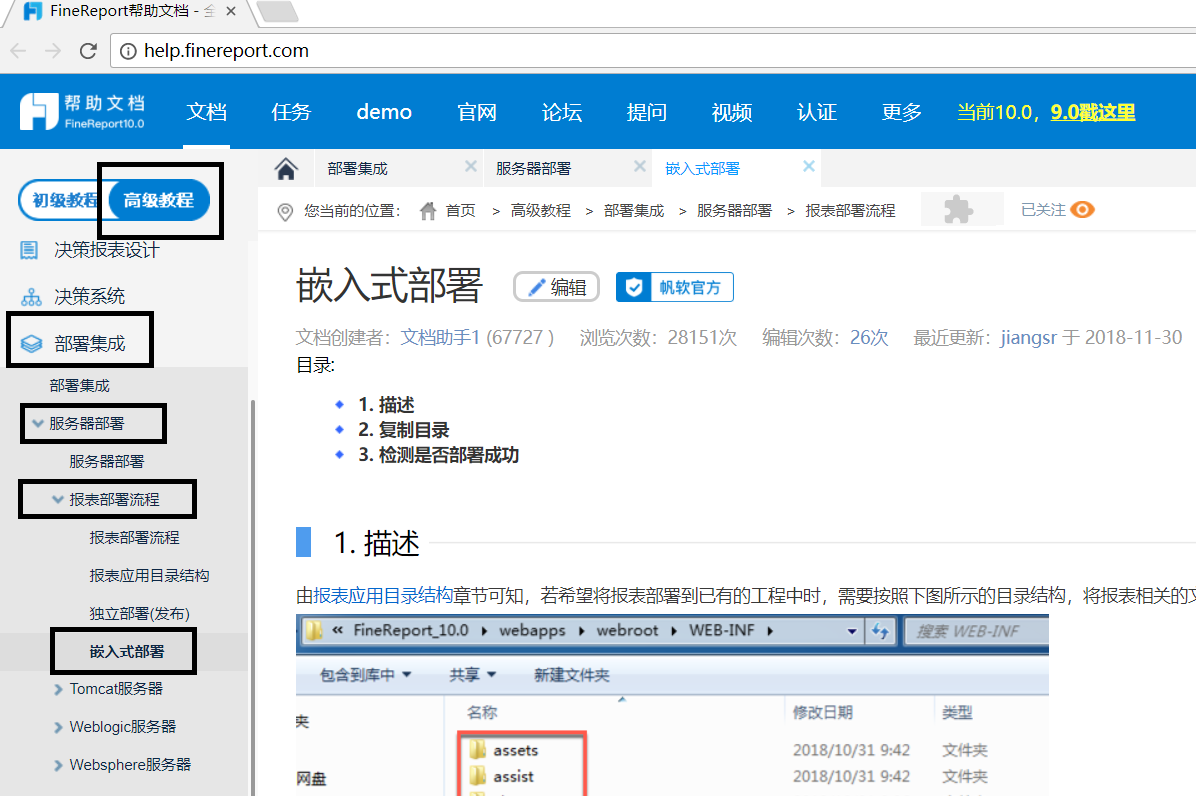
Task: Click the 帆软官方 badge
Action: (x=675, y=287)
